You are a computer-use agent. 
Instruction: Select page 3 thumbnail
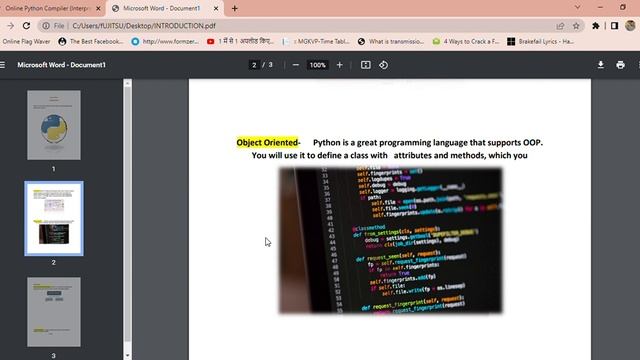pyautogui.click(x=54, y=312)
